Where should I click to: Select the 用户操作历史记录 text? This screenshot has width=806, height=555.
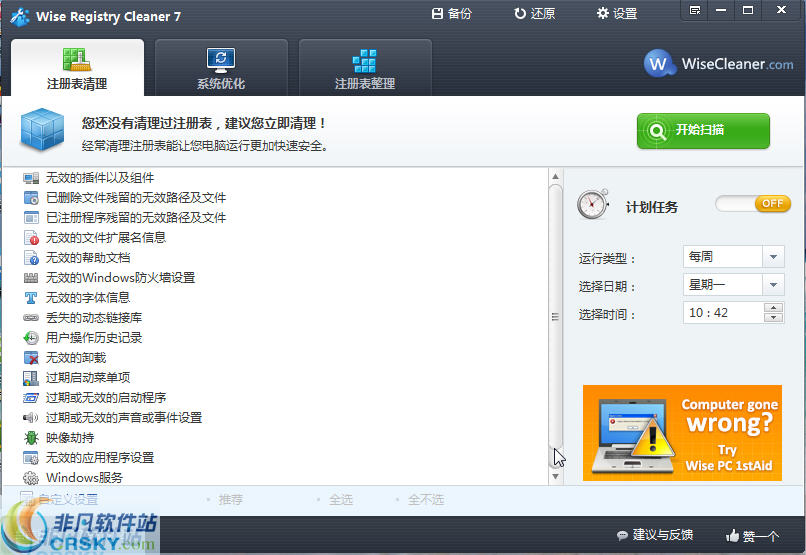(x=94, y=338)
